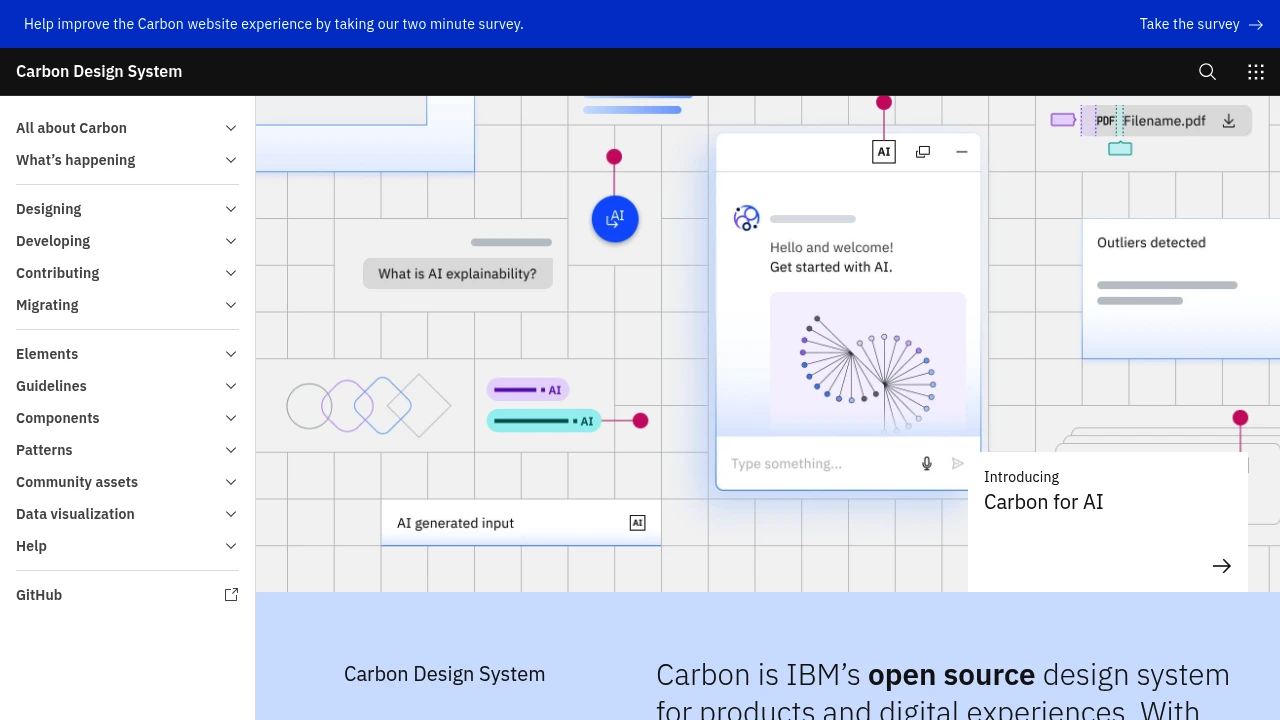Click the dandelion chart thumbnail in chat

(867, 362)
